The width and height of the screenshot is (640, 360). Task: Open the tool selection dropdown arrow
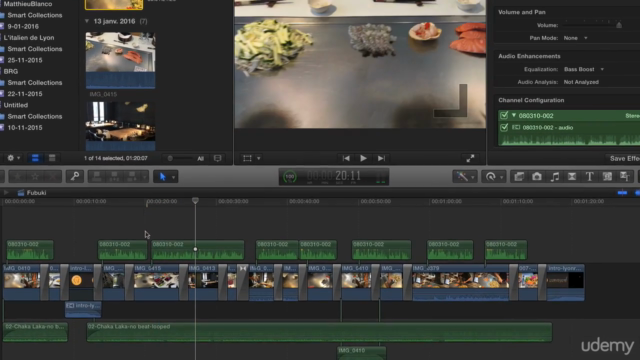[173, 177]
